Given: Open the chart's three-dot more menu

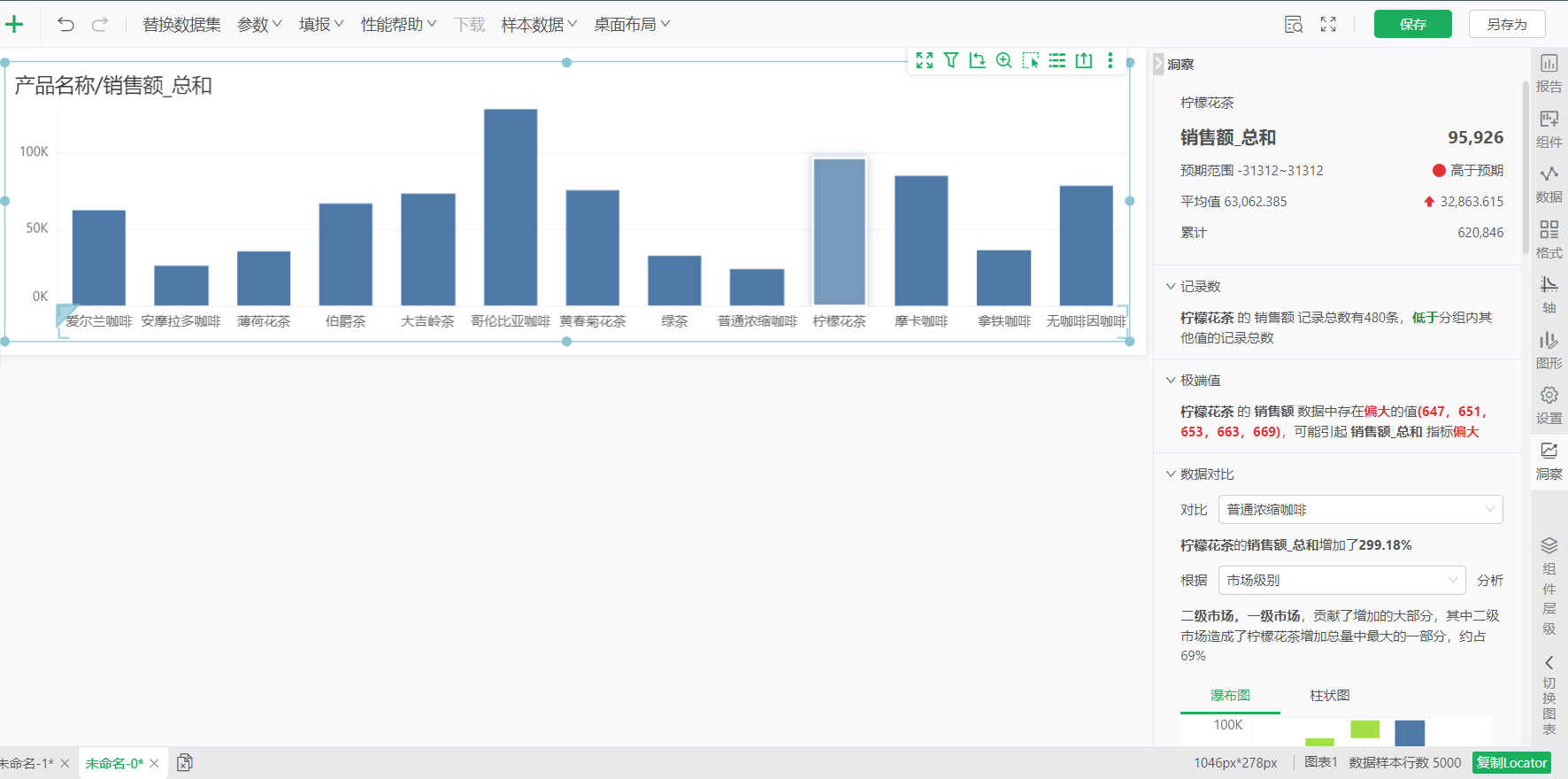Looking at the screenshot, I should pyautogui.click(x=1111, y=60).
